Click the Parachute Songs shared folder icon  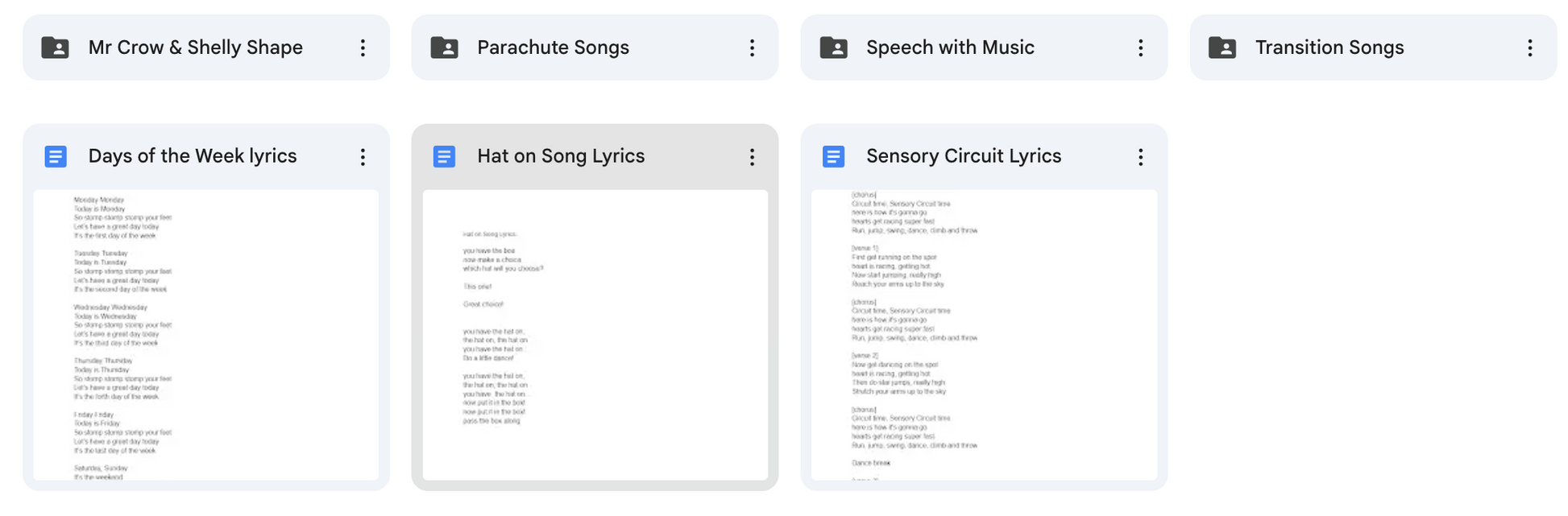444,48
